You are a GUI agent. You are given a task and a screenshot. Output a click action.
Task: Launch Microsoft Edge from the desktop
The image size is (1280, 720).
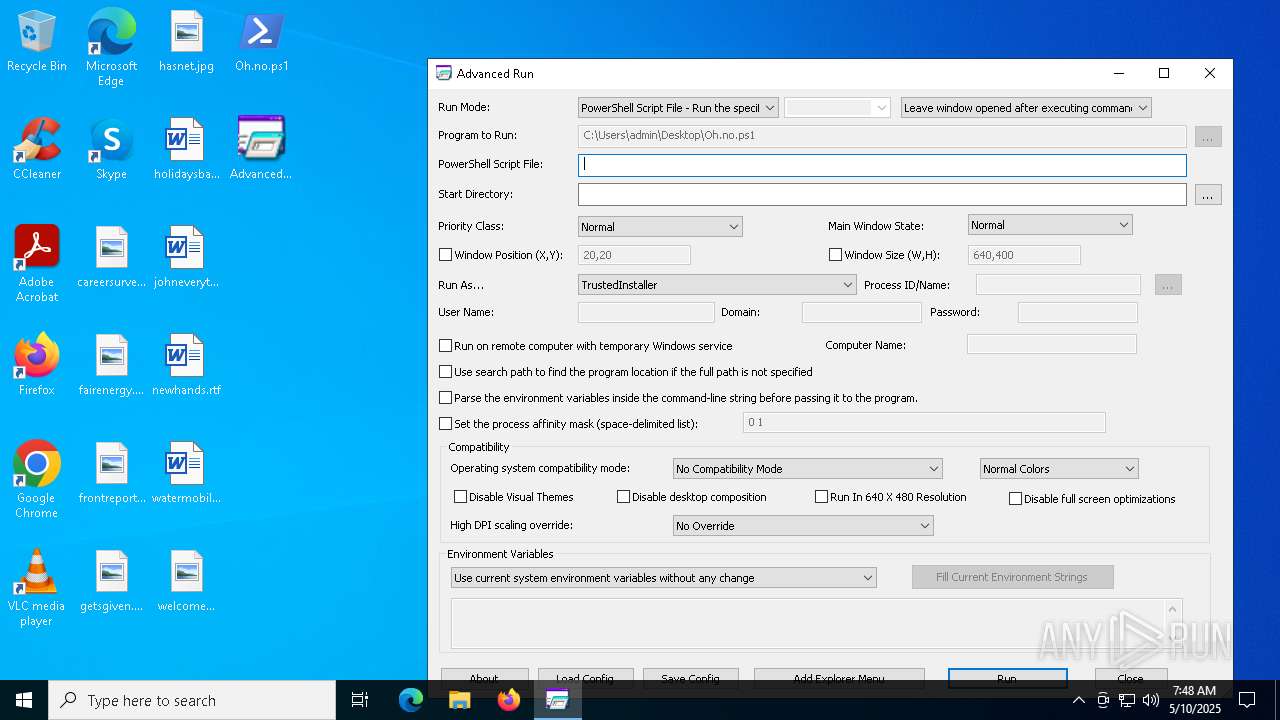(x=111, y=47)
